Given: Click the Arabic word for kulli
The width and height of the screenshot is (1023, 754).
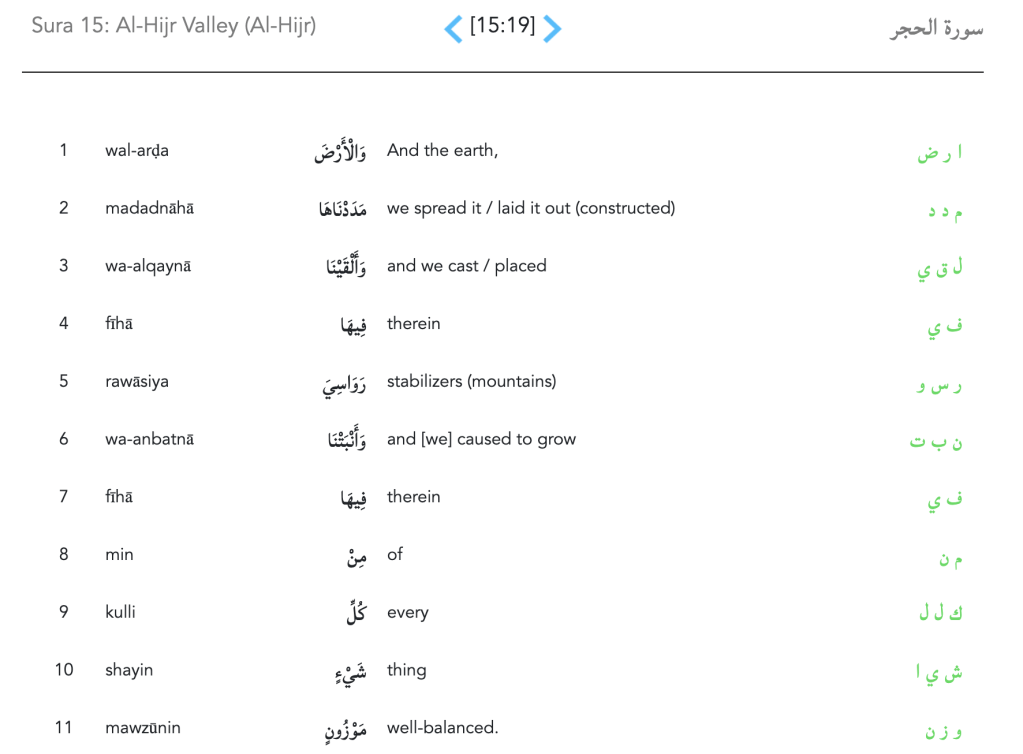Looking at the screenshot, I should (x=356, y=614).
